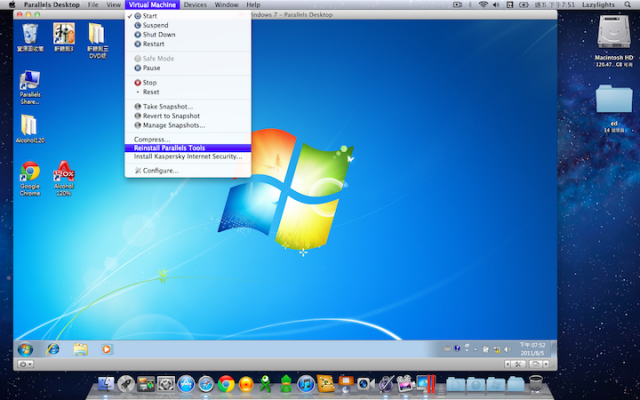Click Pause in the Virtual Machine menu

[x=188, y=68]
